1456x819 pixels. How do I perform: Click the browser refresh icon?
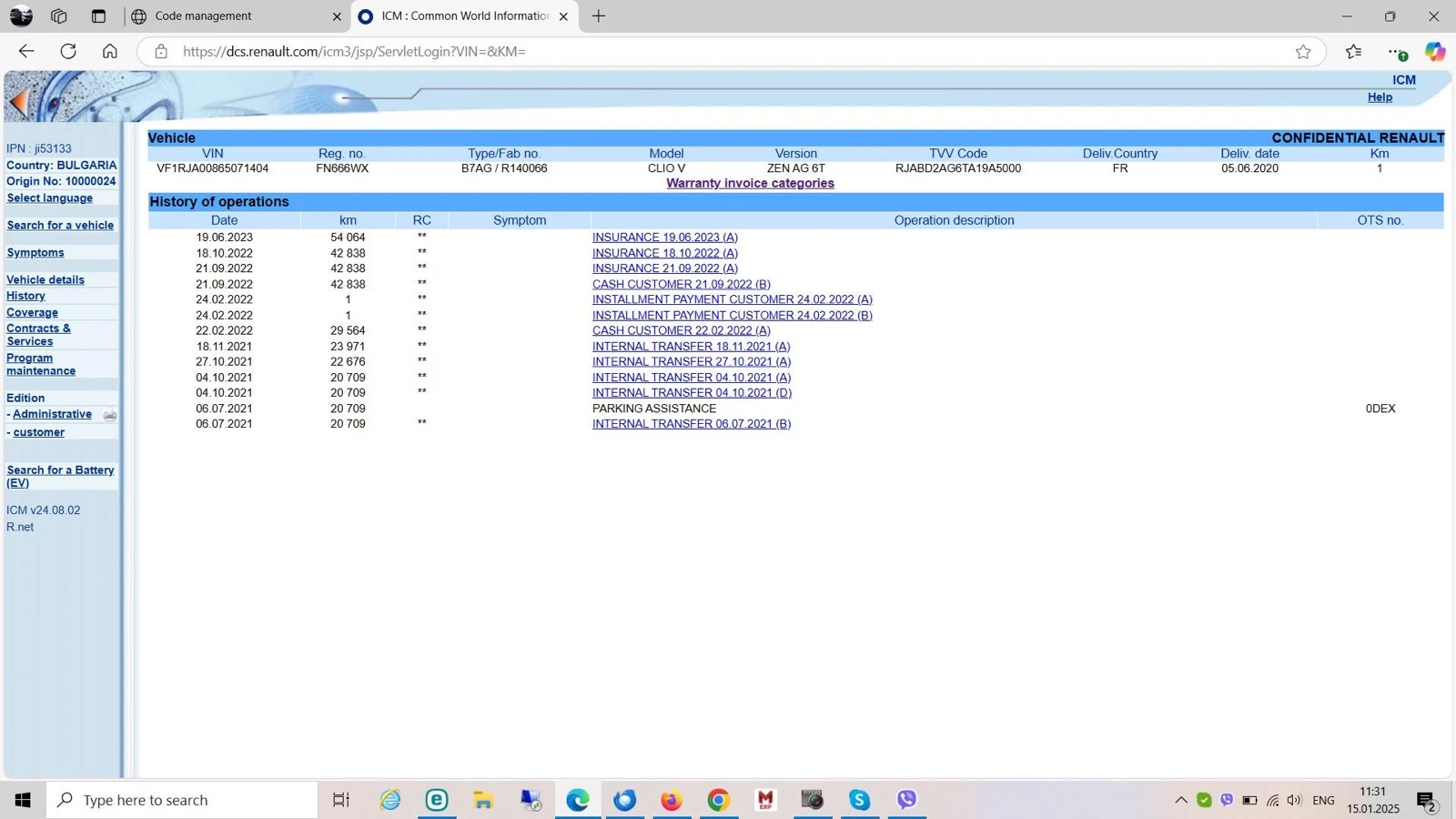[x=68, y=52]
